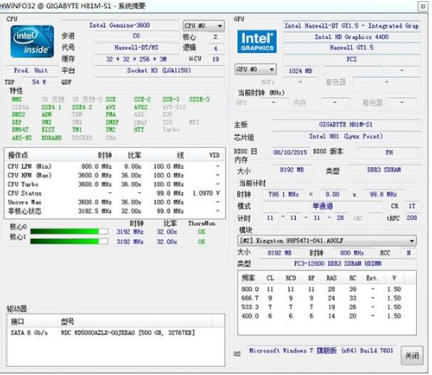This screenshot has height=375, width=432.
Task: Click the core 0 usage bar
Action: coord(69,231)
